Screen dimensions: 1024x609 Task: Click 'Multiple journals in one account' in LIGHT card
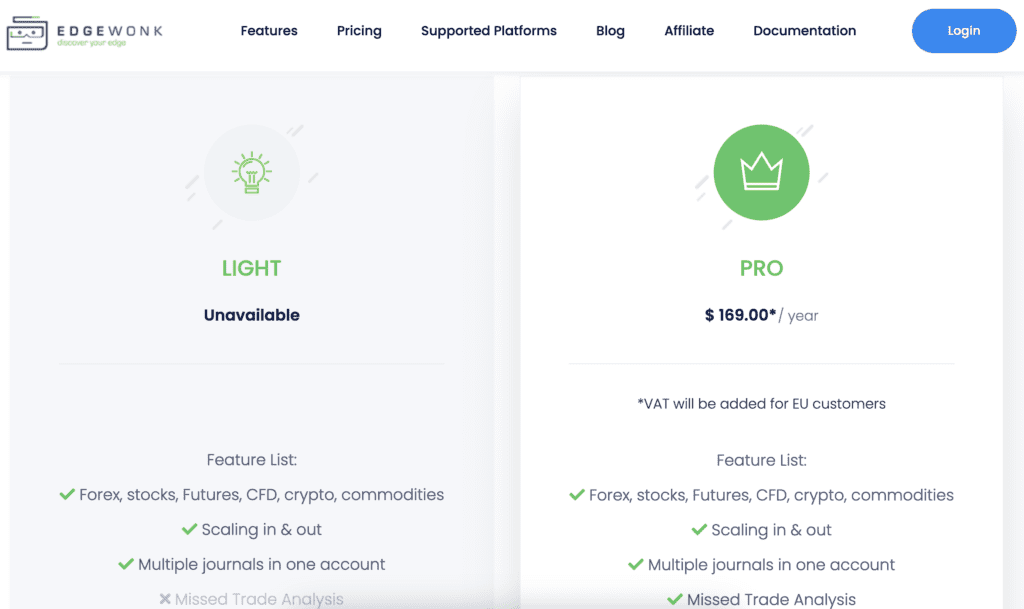(261, 564)
